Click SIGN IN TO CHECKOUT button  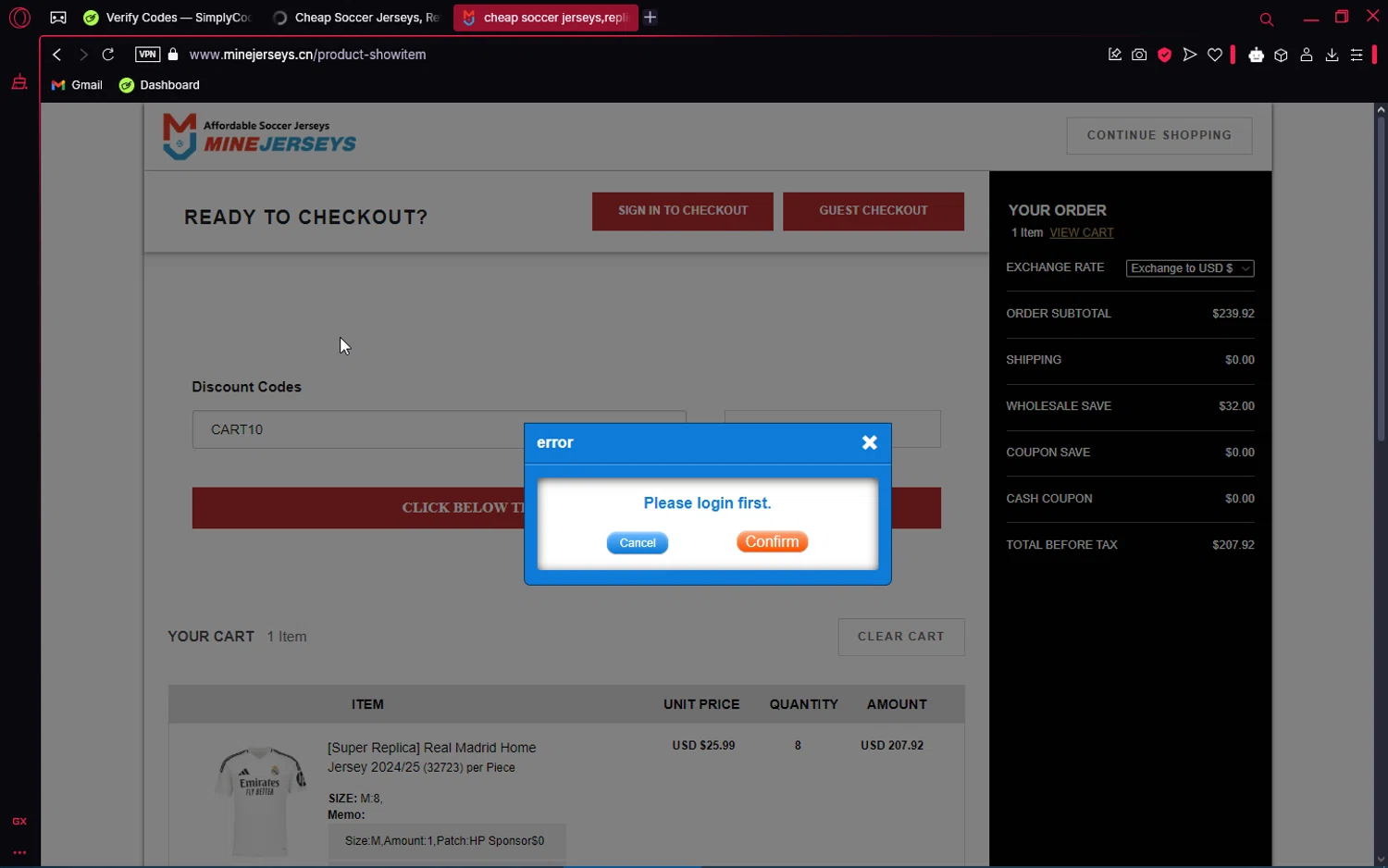click(683, 211)
